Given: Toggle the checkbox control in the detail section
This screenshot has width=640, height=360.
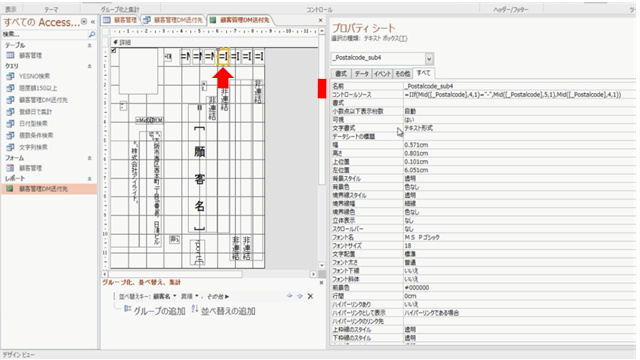Looking at the screenshot, I should [x=113, y=50].
